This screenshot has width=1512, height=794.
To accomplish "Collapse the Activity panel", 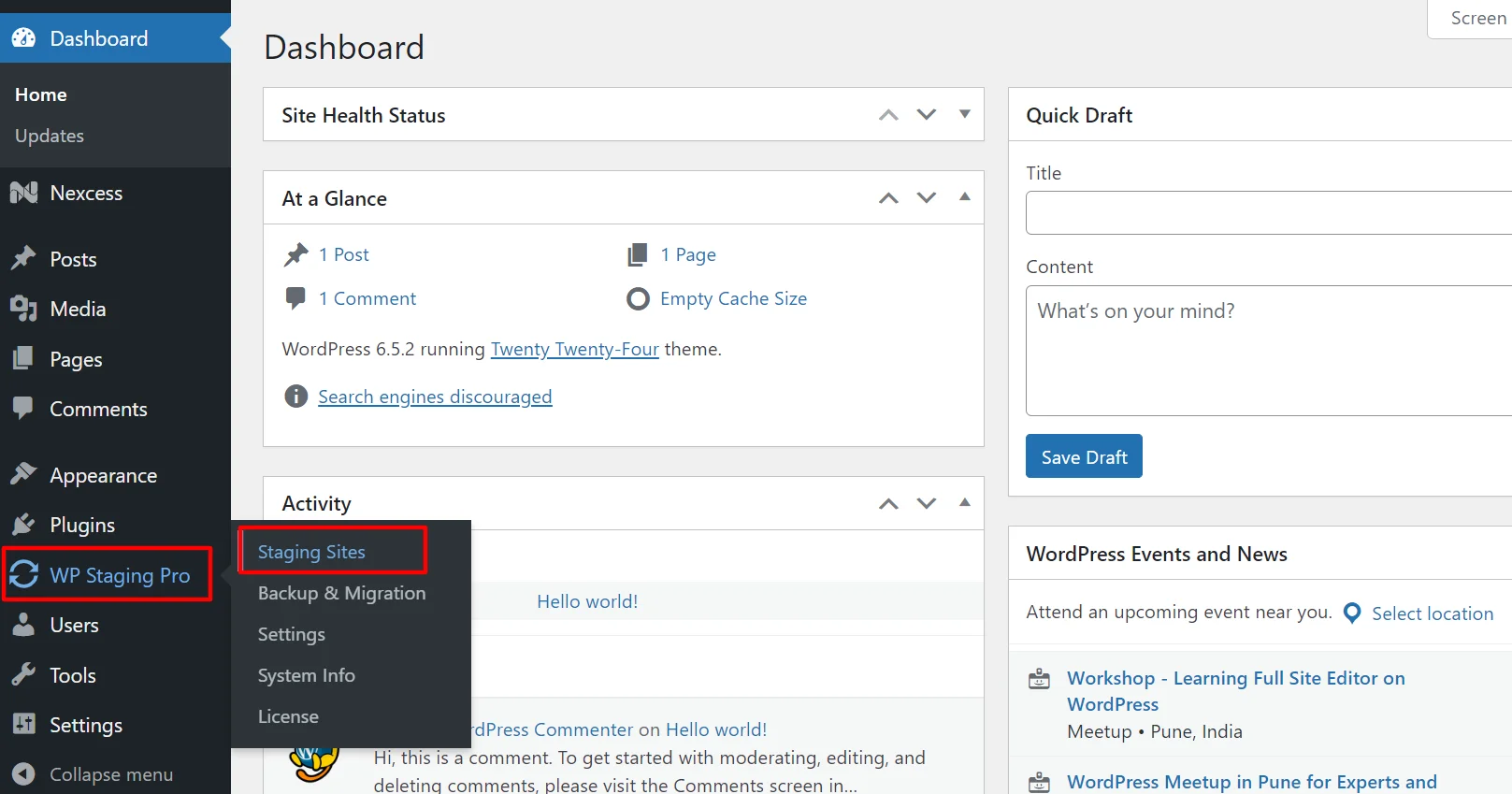I will point(965,502).
